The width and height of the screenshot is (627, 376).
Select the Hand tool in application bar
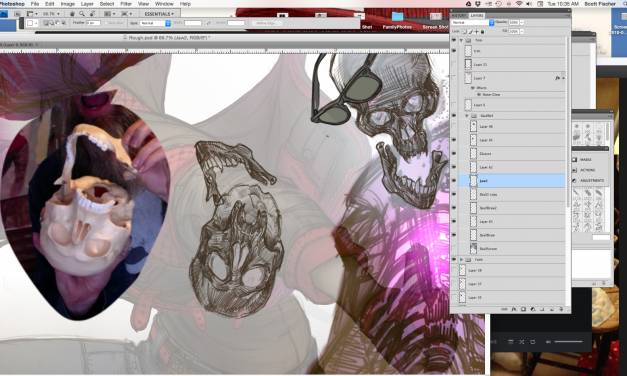[x=72, y=14]
